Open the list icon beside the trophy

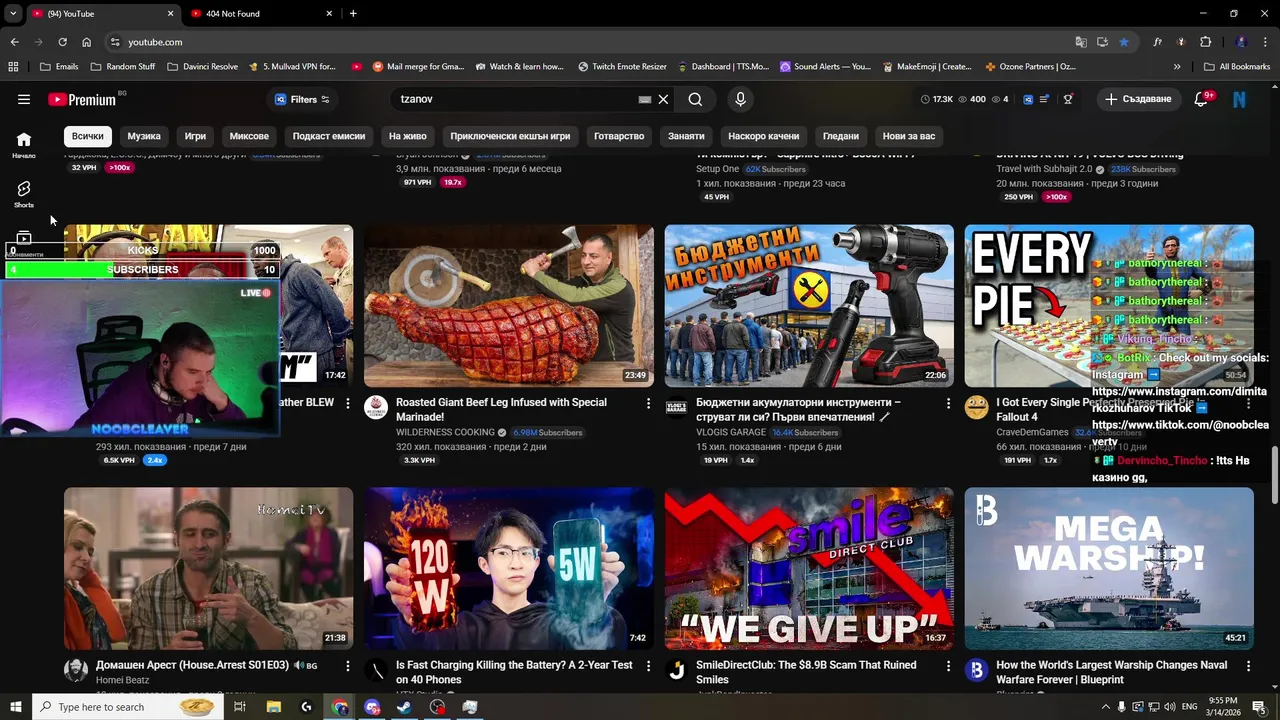pyautogui.click(x=1045, y=99)
